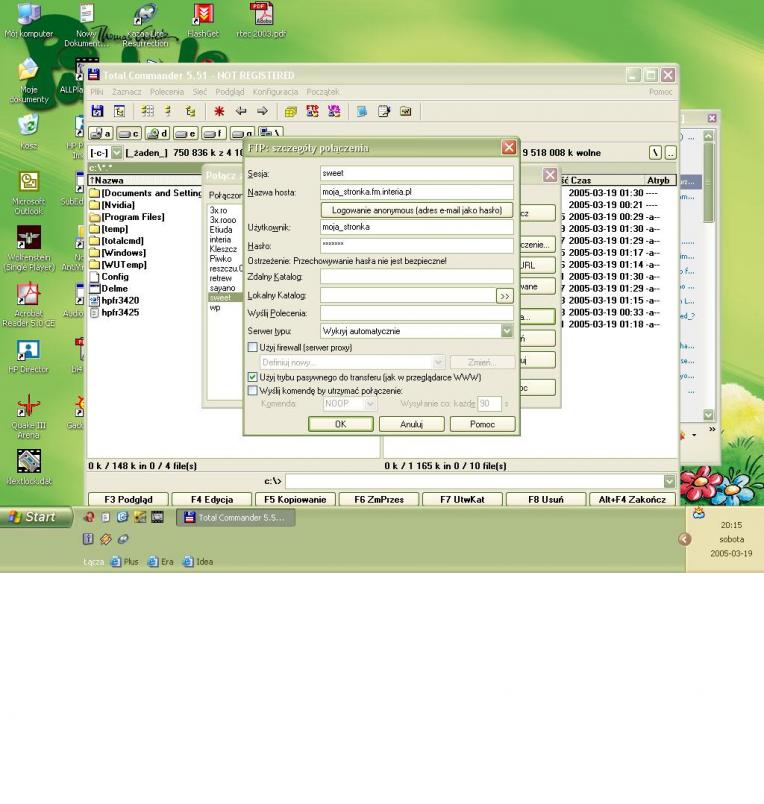
Task: Open Acrobat Reader 5.0 CE icon
Action: pyautogui.click(x=29, y=305)
